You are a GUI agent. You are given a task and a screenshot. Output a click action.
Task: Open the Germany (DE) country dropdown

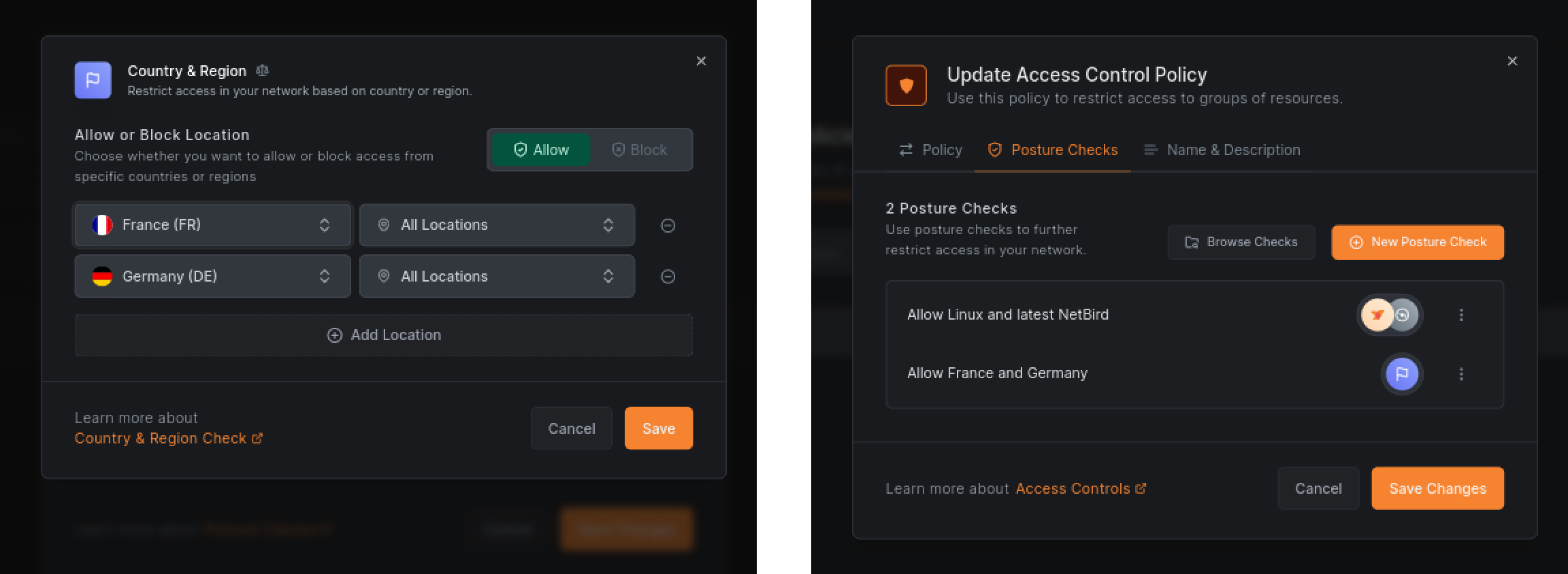point(212,277)
